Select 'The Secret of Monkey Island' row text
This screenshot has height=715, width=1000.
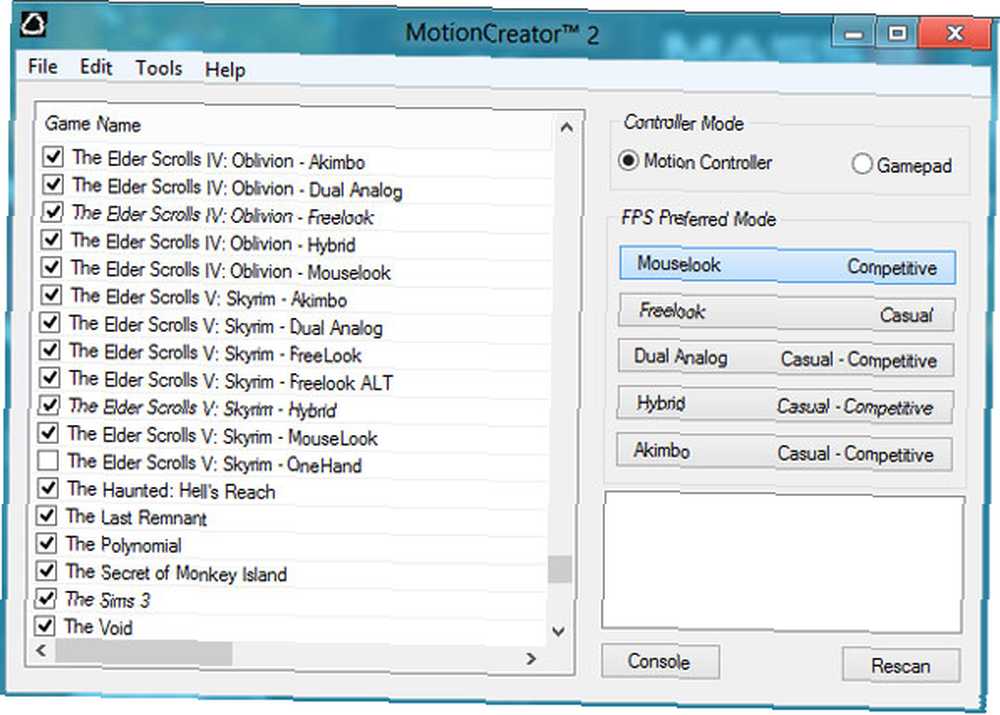pos(177,573)
